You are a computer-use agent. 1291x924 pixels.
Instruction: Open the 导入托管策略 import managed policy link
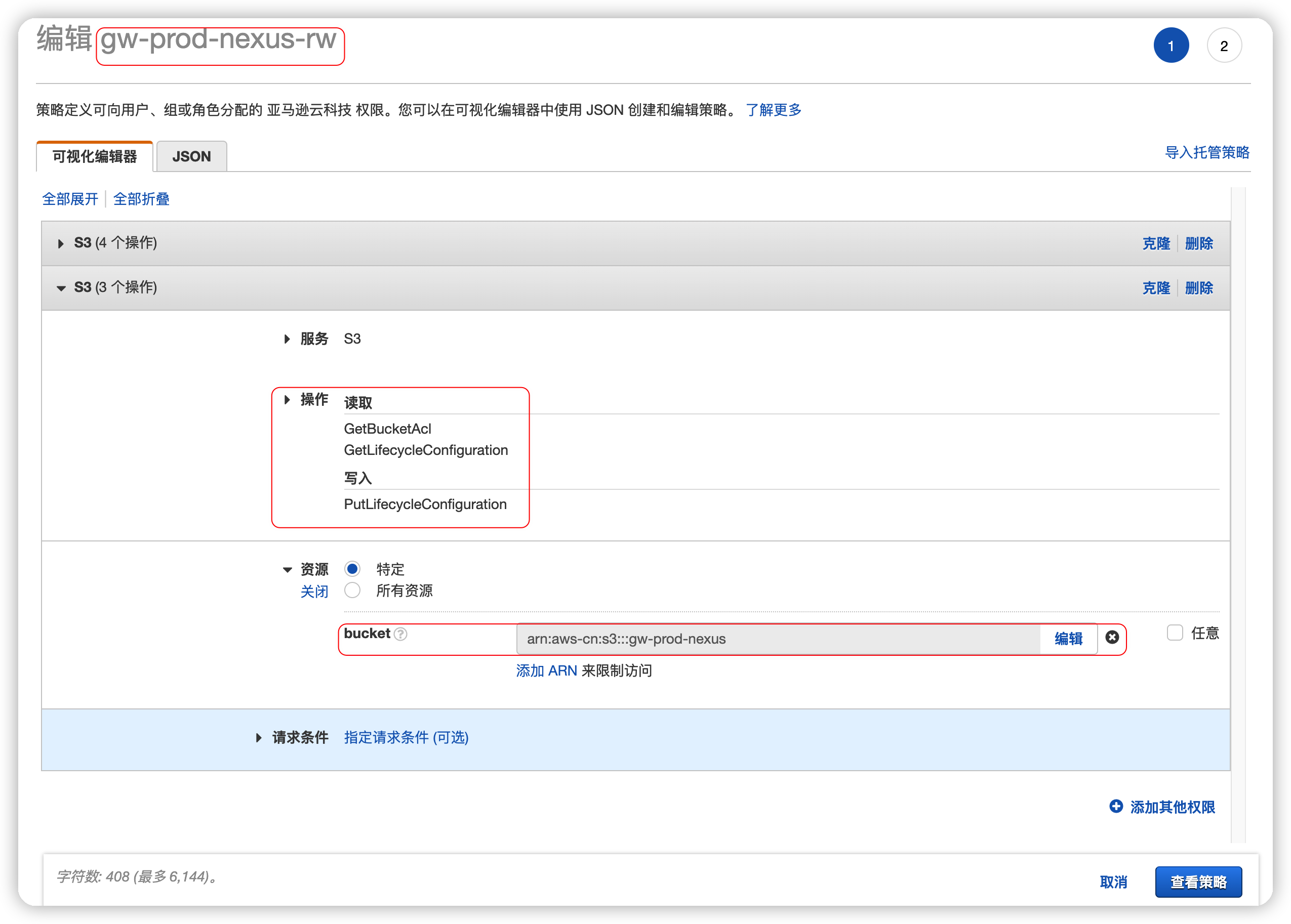(1207, 152)
